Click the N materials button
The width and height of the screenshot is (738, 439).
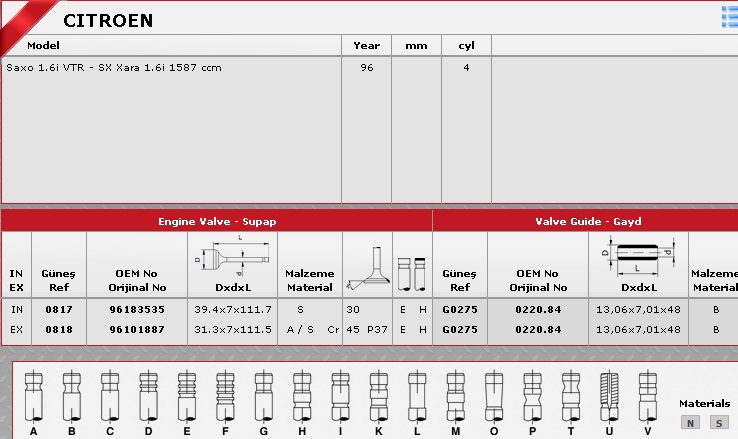(690, 422)
